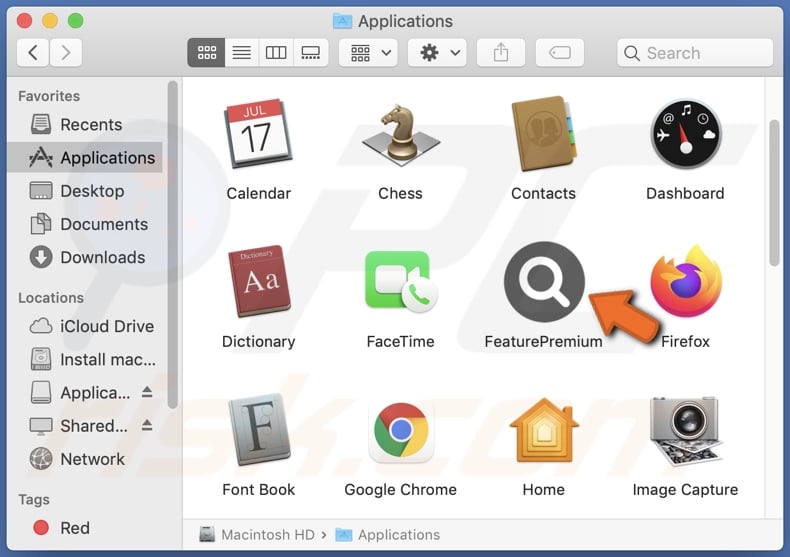The height and width of the screenshot is (557, 790).
Task: Open Documents in the sidebar
Action: coord(85,224)
